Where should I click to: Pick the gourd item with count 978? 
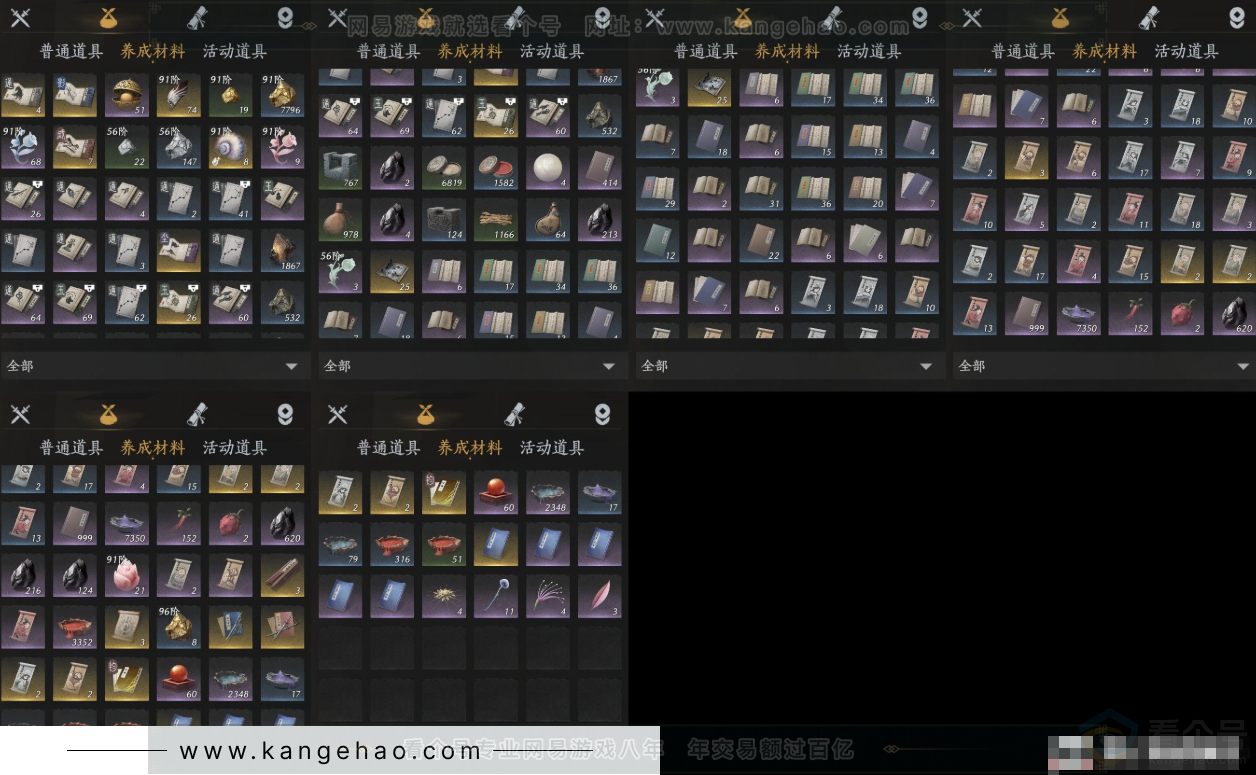340,221
